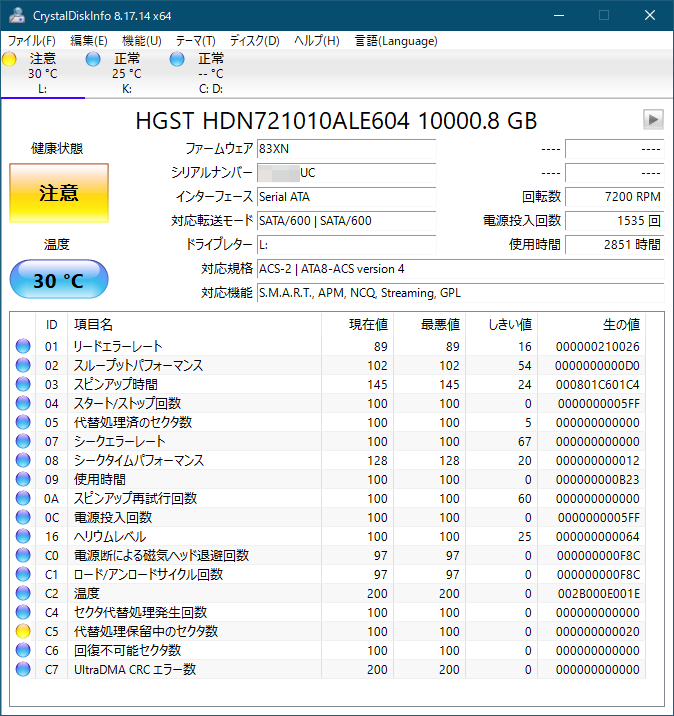
Task: Click the 対応機能 field S.M.A.R.T., APM
Action: pos(460,293)
